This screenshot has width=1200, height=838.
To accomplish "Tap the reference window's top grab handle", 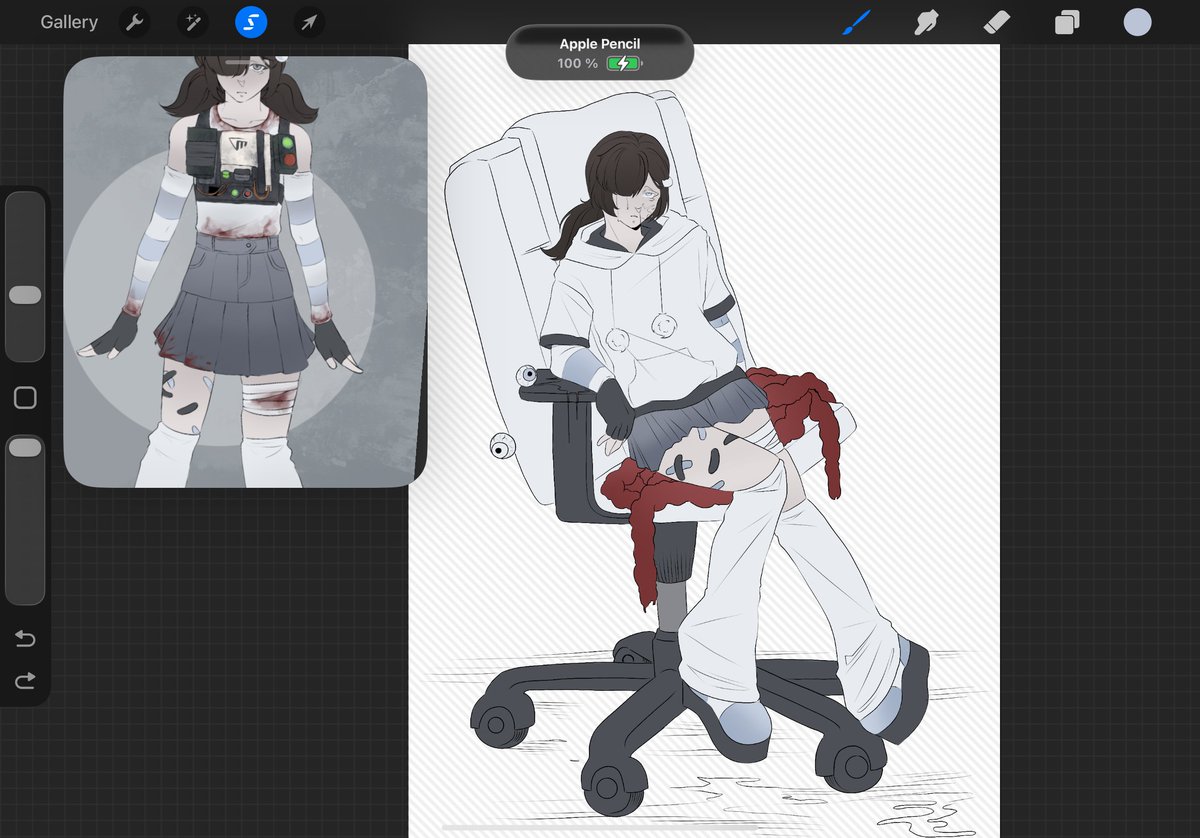I will pyautogui.click(x=245, y=62).
